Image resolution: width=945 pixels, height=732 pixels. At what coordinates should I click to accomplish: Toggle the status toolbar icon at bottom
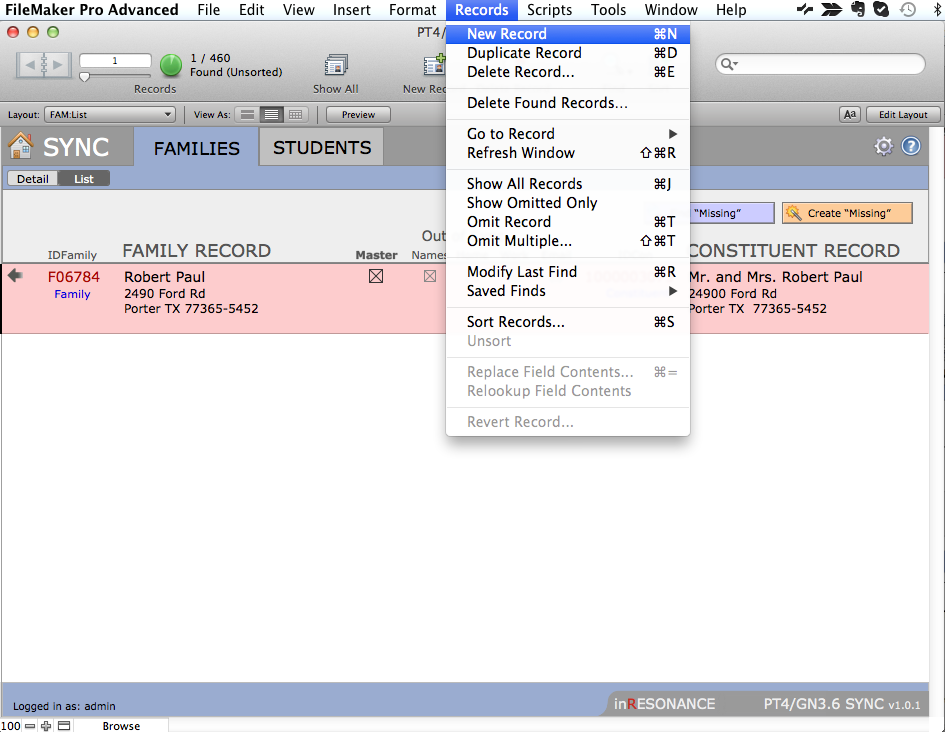[64, 726]
